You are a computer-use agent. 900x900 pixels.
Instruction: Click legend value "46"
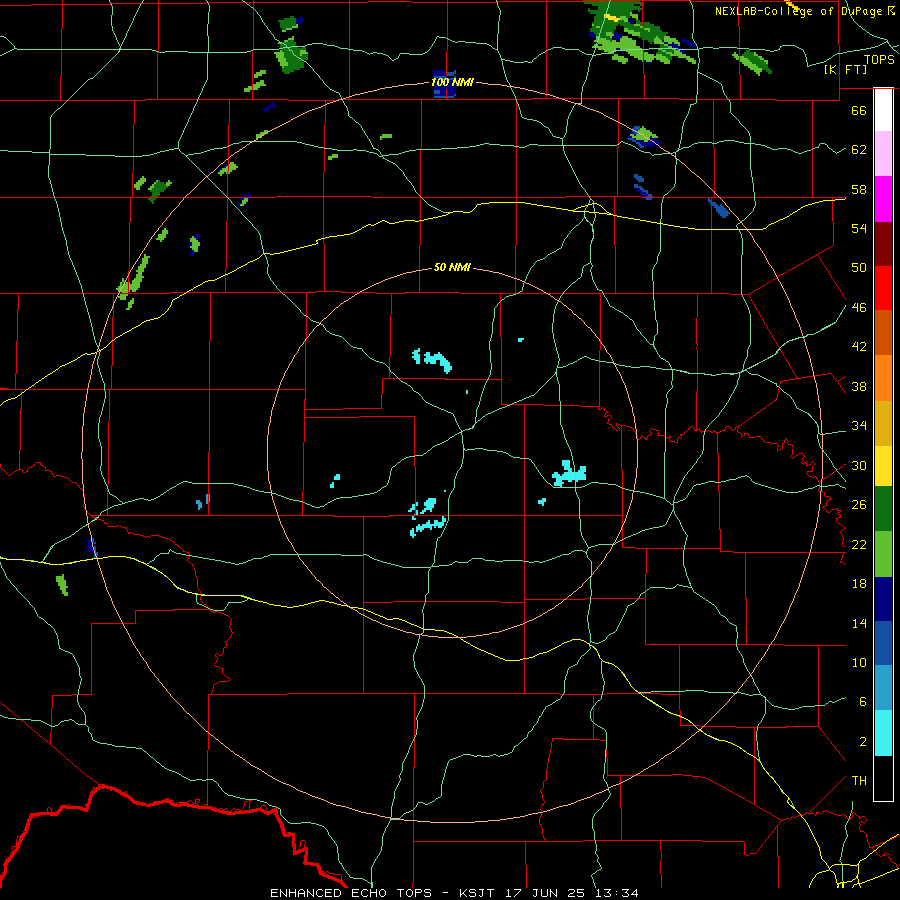(859, 308)
